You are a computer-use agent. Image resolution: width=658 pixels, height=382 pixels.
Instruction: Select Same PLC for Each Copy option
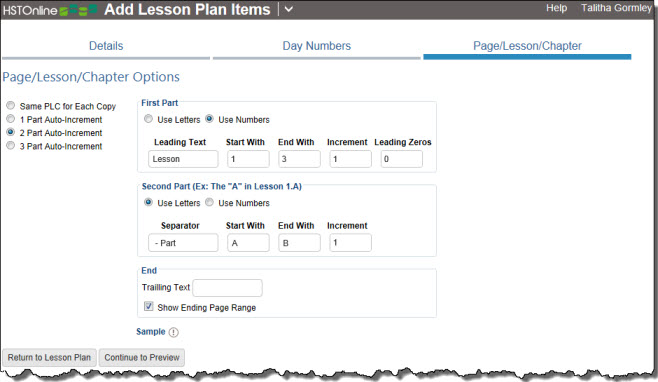click(x=10, y=106)
